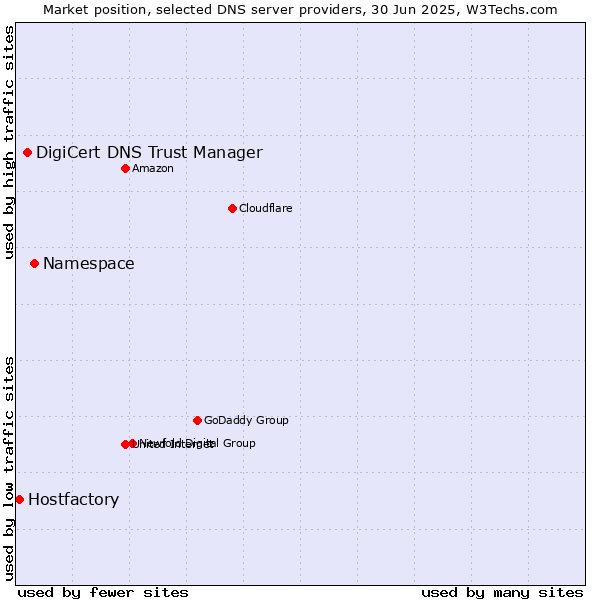
Task: Click the 'Amazon' label text
Action: tap(153, 169)
